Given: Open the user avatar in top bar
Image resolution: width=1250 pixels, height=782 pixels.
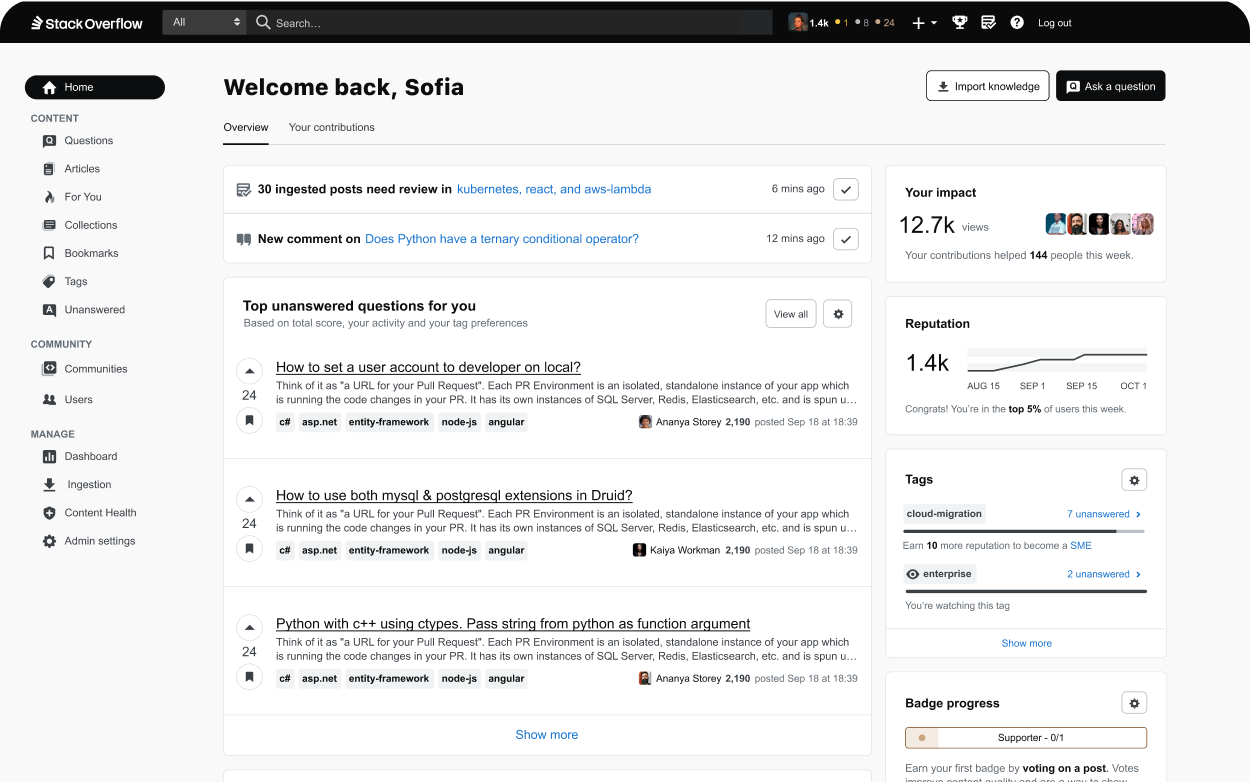Looking at the screenshot, I should point(797,22).
